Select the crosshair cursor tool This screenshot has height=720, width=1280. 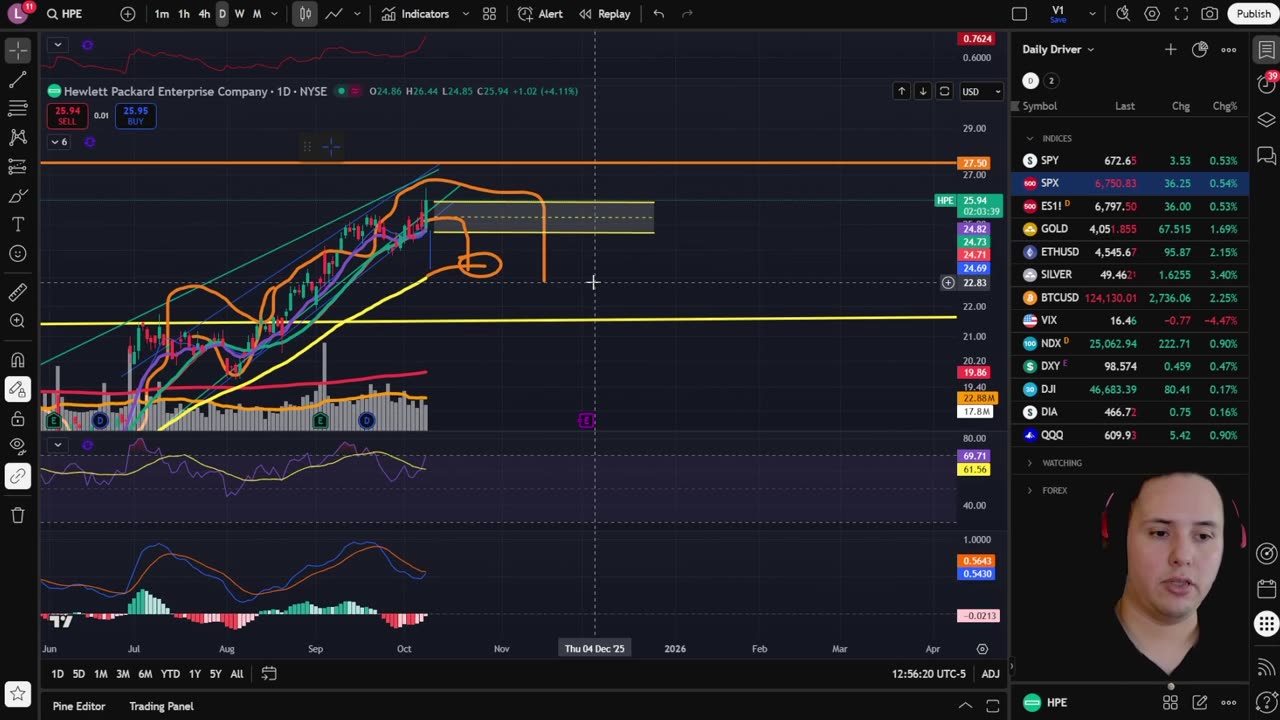pyautogui.click(x=18, y=49)
